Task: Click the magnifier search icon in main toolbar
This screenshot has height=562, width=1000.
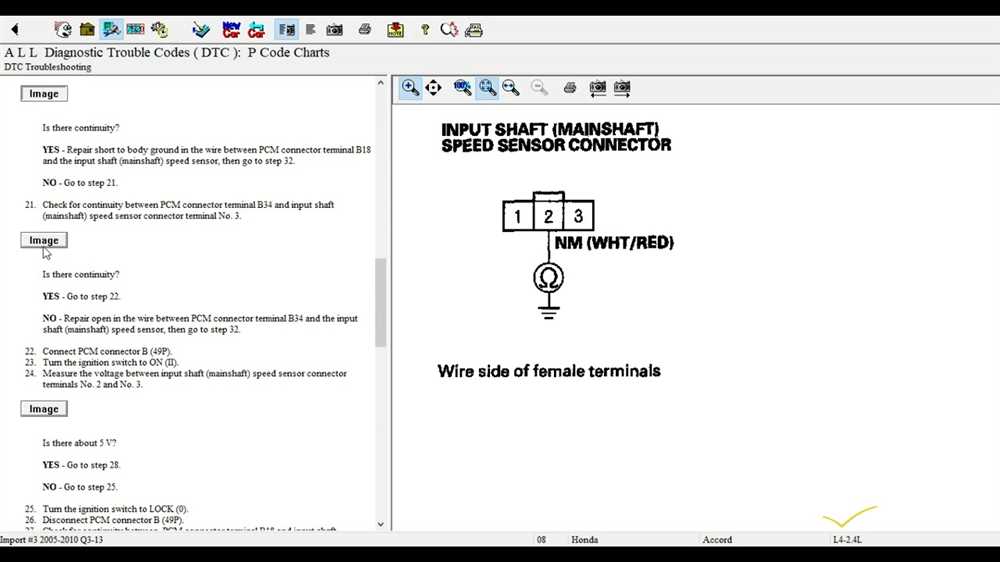Action: 449,29
